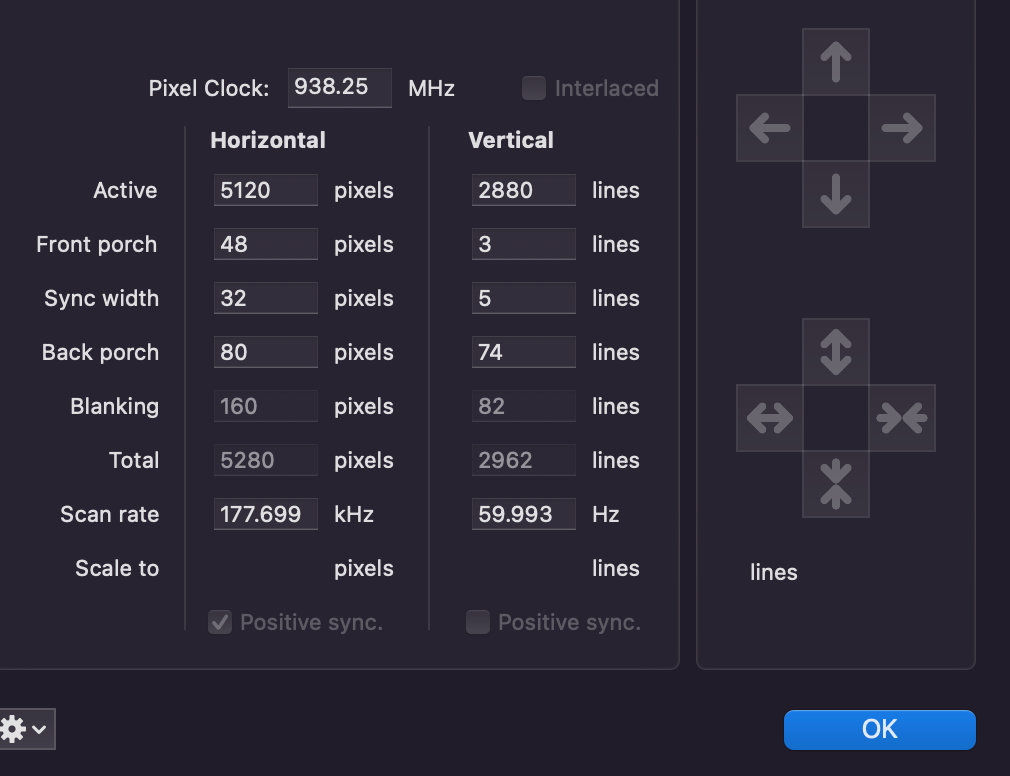The height and width of the screenshot is (776, 1010).
Task: Confirm settings with the OK button
Action: (879, 730)
